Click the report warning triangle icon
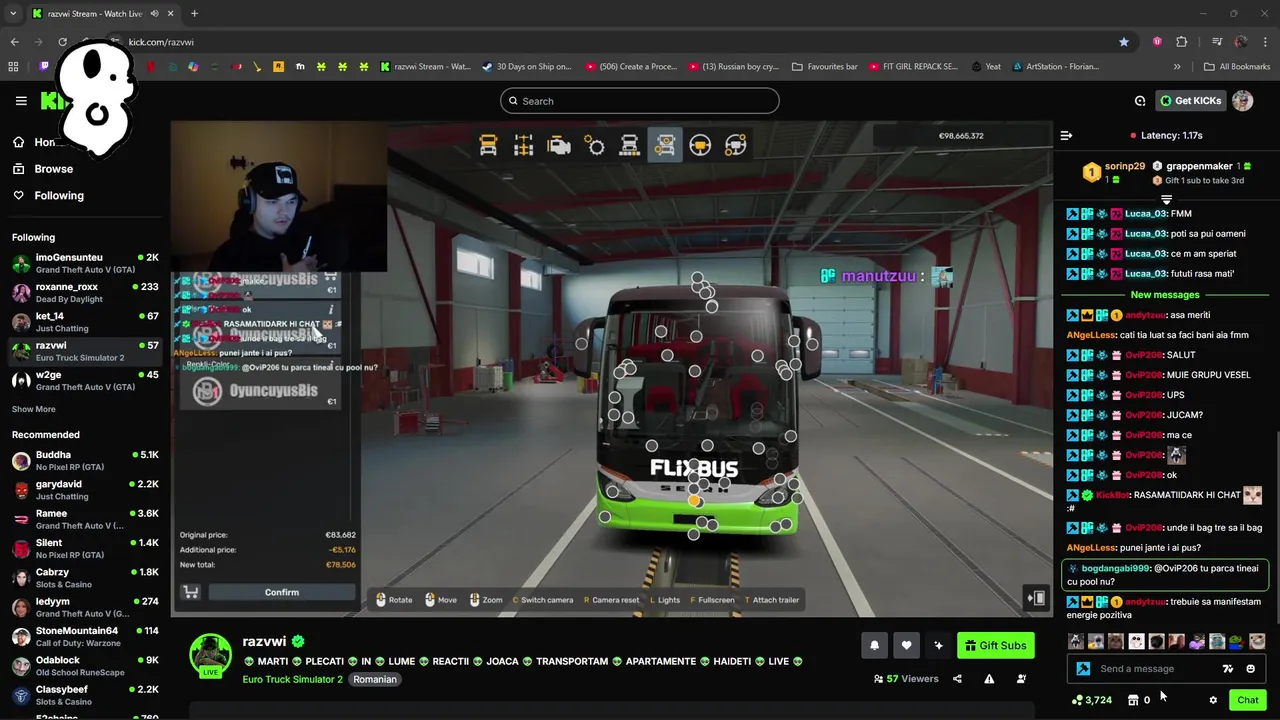The height and width of the screenshot is (720, 1280). [989, 679]
